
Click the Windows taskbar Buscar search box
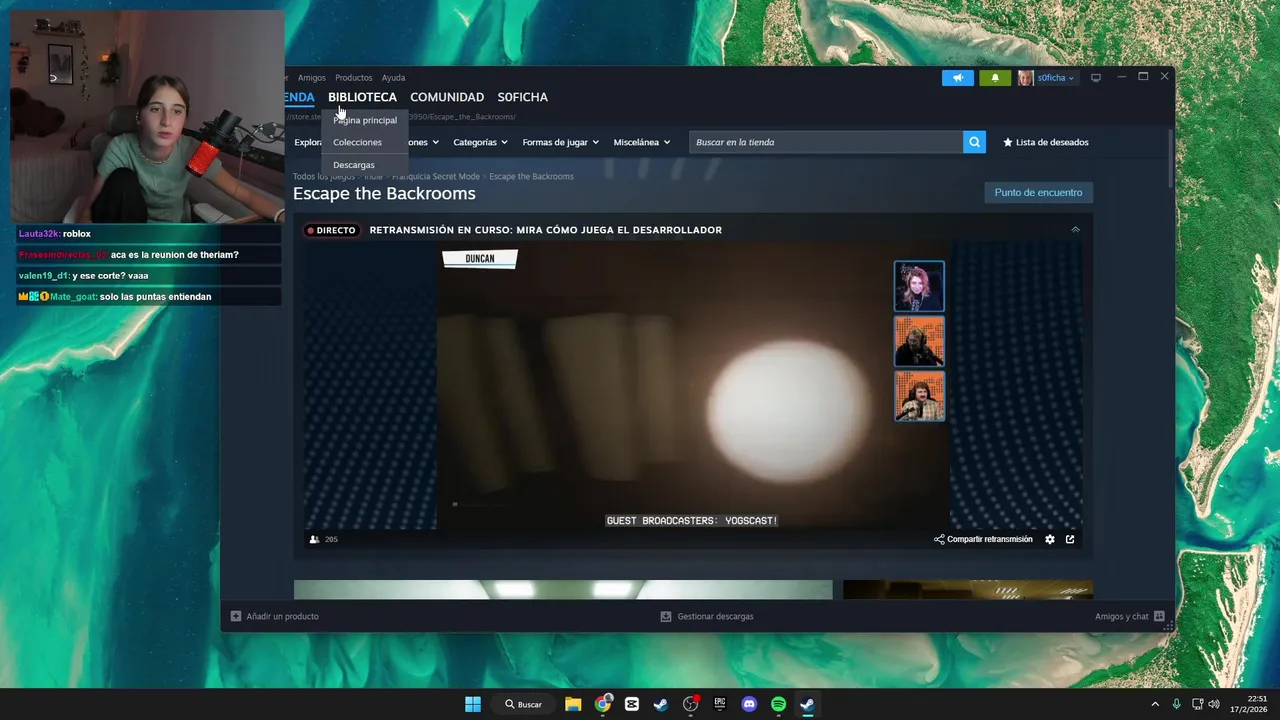point(524,704)
